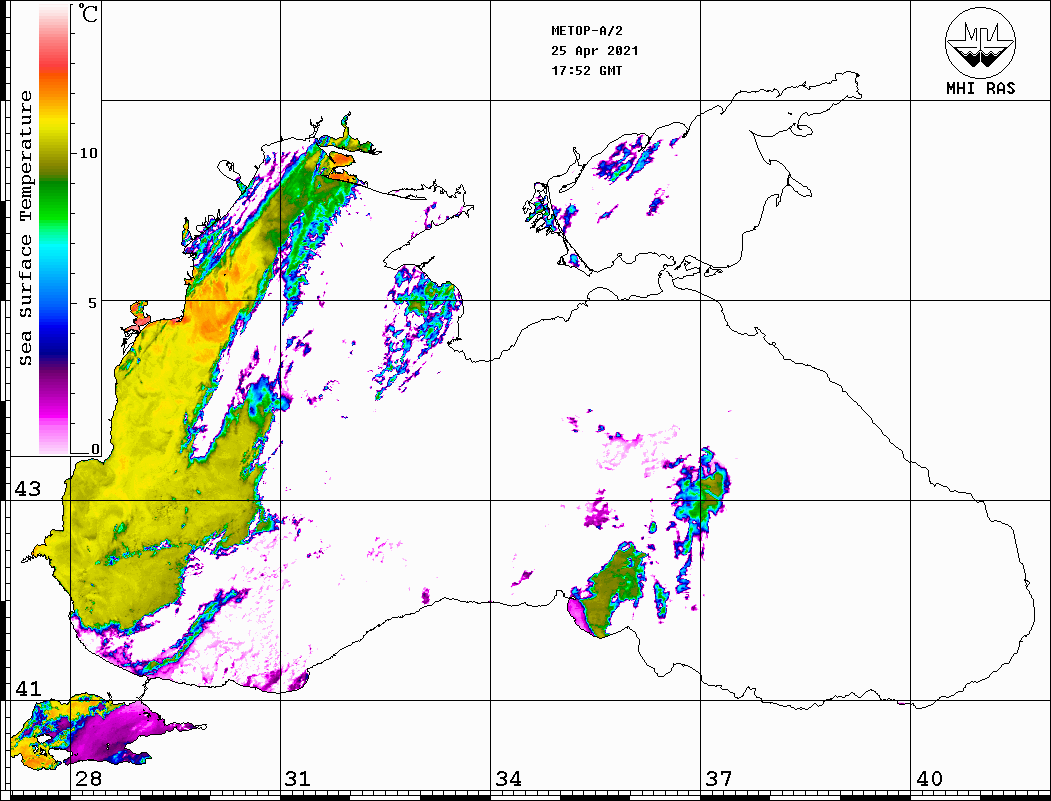Click longitude label '34'
Image resolution: width=1051 pixels, height=801 pixels.
pyautogui.click(x=508, y=778)
